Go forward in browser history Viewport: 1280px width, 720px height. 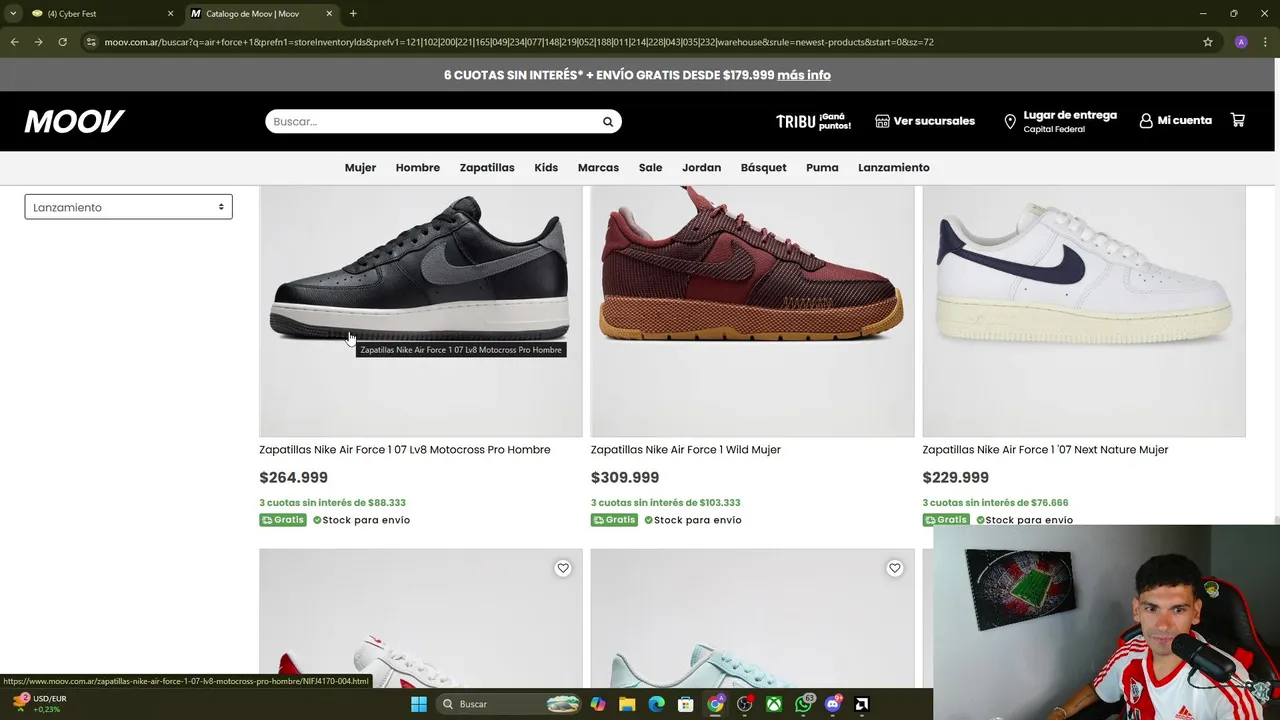pos(38,42)
